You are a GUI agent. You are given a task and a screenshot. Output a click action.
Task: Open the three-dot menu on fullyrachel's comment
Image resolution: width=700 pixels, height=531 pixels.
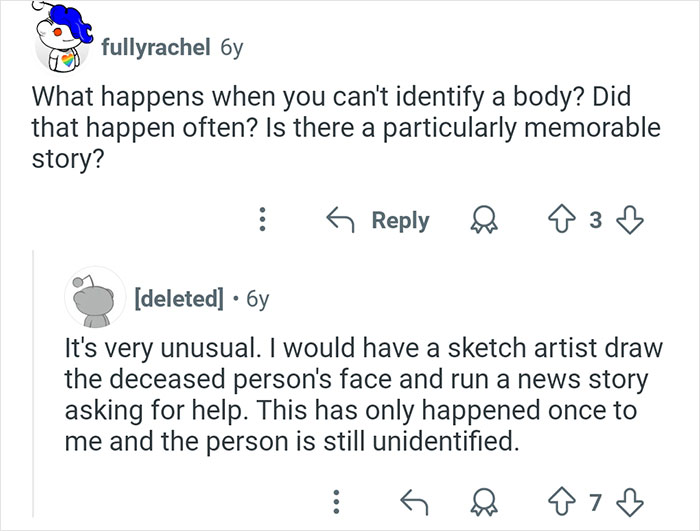point(263,221)
